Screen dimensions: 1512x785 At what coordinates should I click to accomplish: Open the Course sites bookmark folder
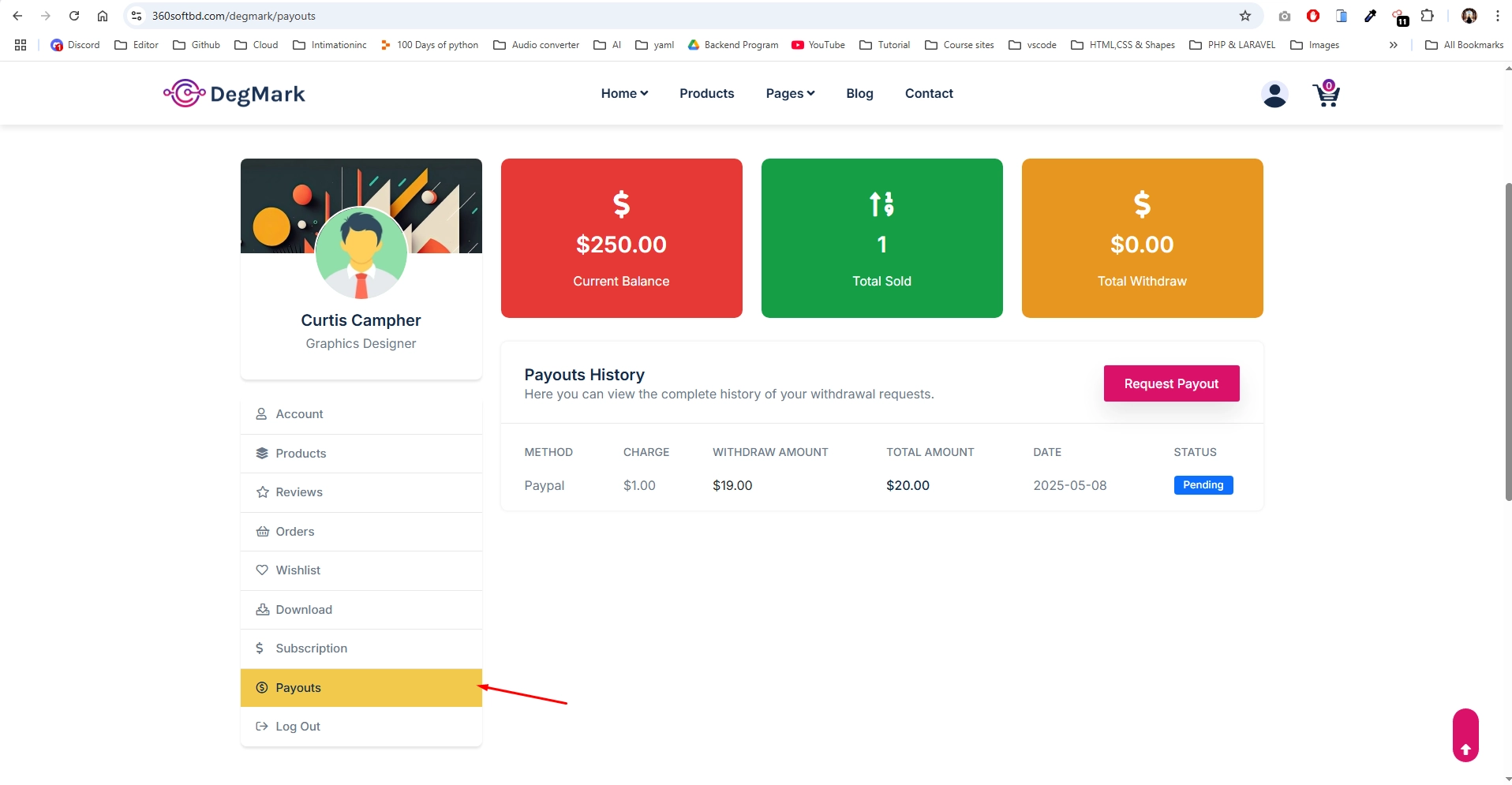[x=960, y=45]
